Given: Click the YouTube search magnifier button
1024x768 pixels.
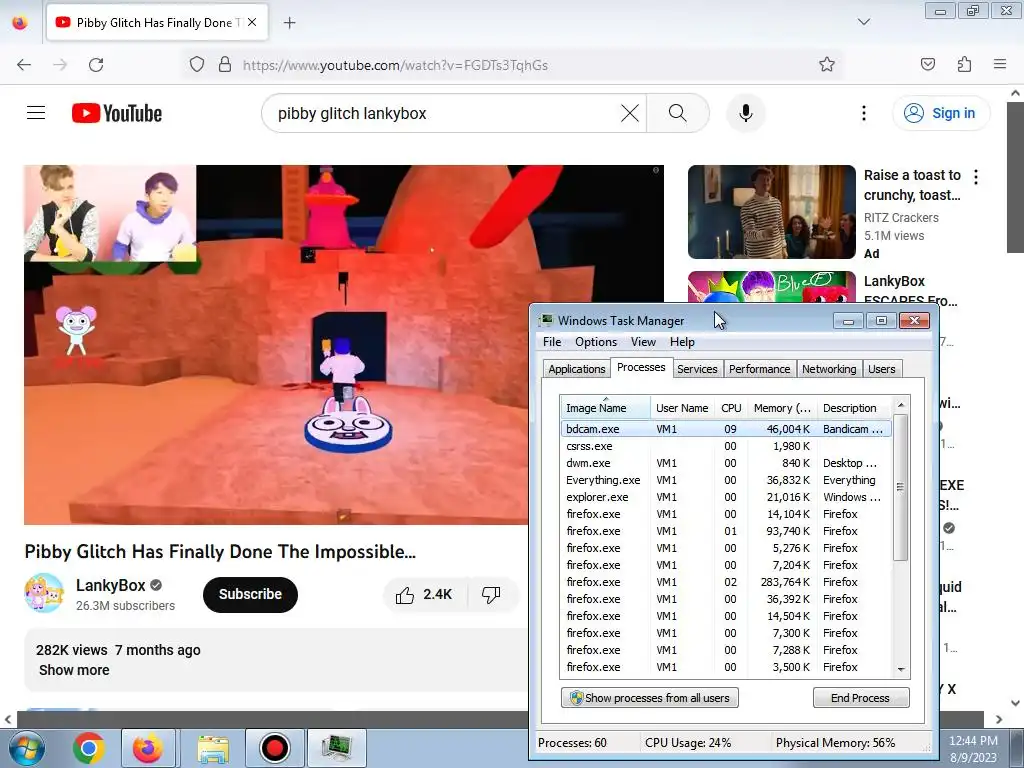Looking at the screenshot, I should coord(678,113).
